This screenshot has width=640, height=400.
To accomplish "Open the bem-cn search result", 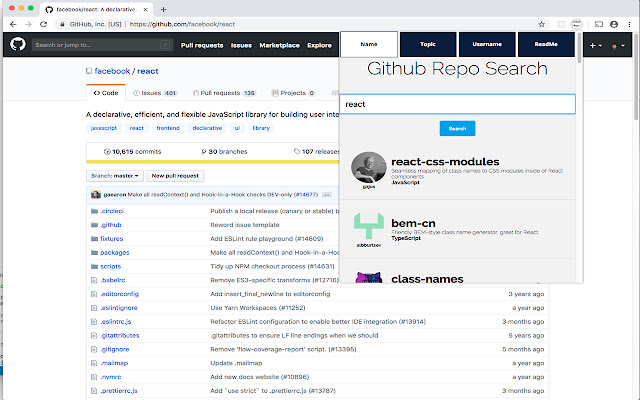I will (413, 223).
